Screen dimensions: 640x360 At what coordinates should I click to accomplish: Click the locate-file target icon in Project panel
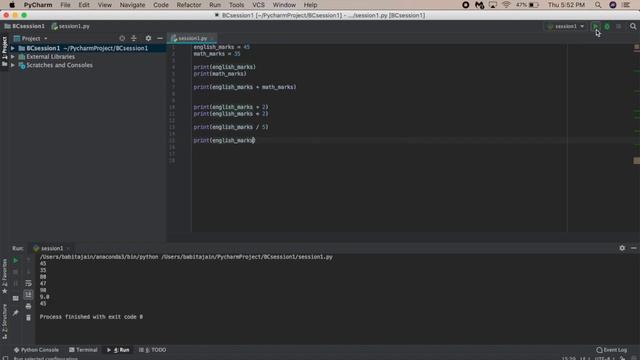[122, 38]
